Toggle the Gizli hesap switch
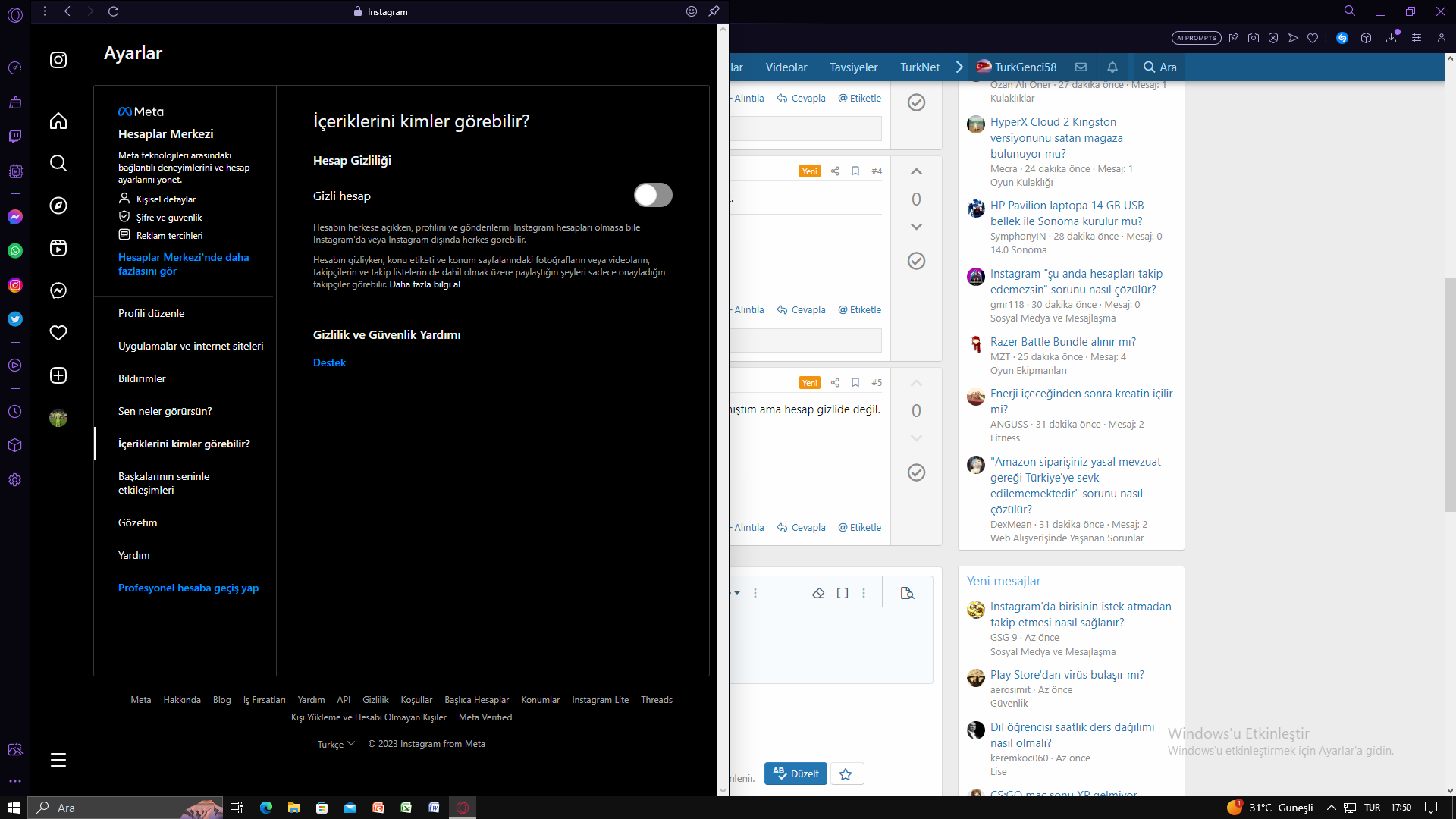The image size is (1456, 819). coord(653,196)
